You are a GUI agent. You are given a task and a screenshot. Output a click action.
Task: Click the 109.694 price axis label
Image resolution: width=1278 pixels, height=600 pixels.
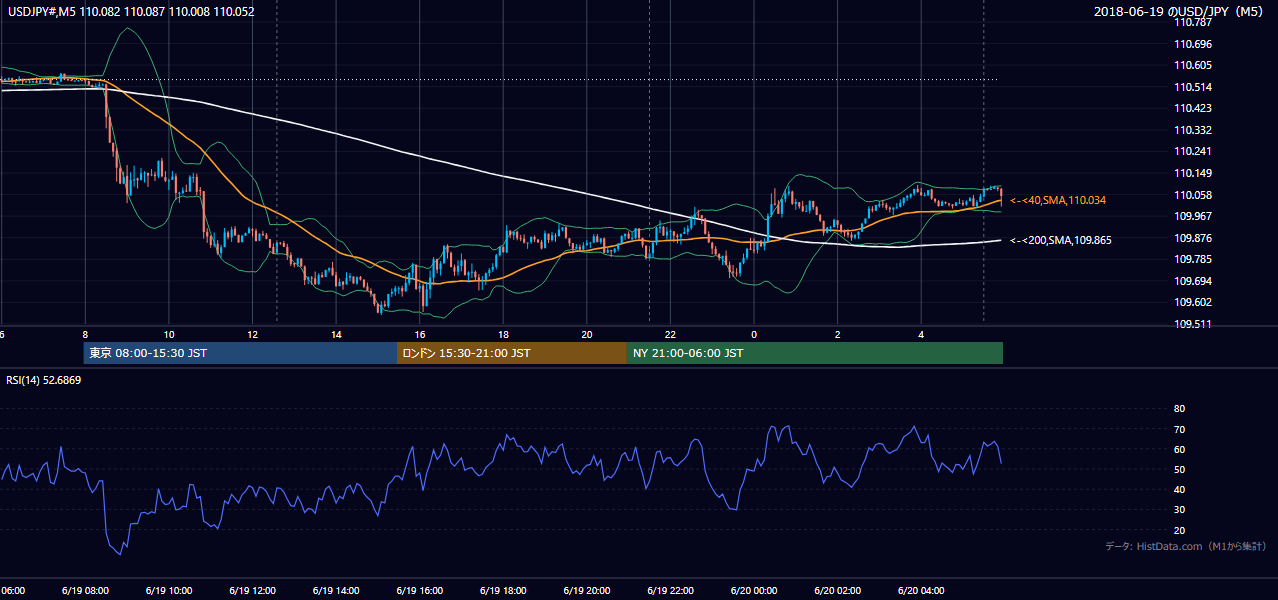1193,281
